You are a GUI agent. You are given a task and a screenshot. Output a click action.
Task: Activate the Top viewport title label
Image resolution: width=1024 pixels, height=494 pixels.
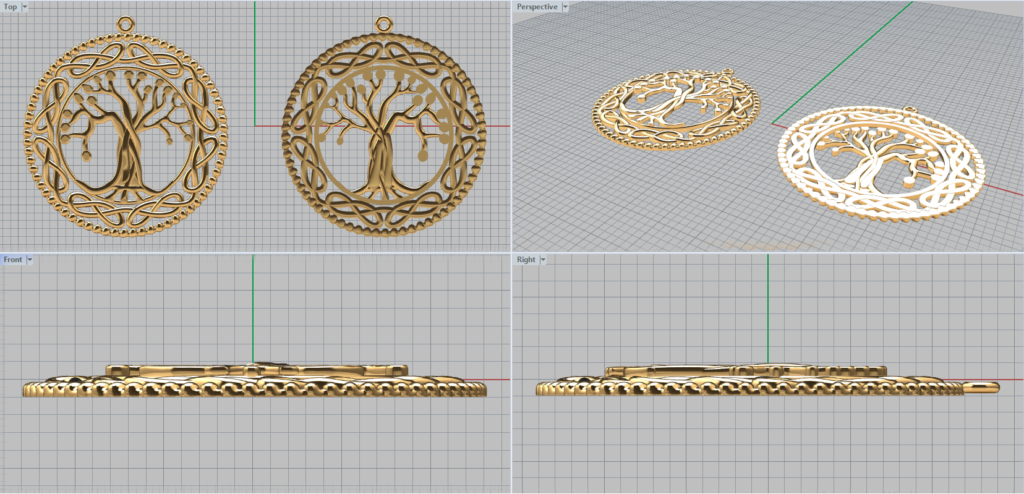[x=11, y=7]
